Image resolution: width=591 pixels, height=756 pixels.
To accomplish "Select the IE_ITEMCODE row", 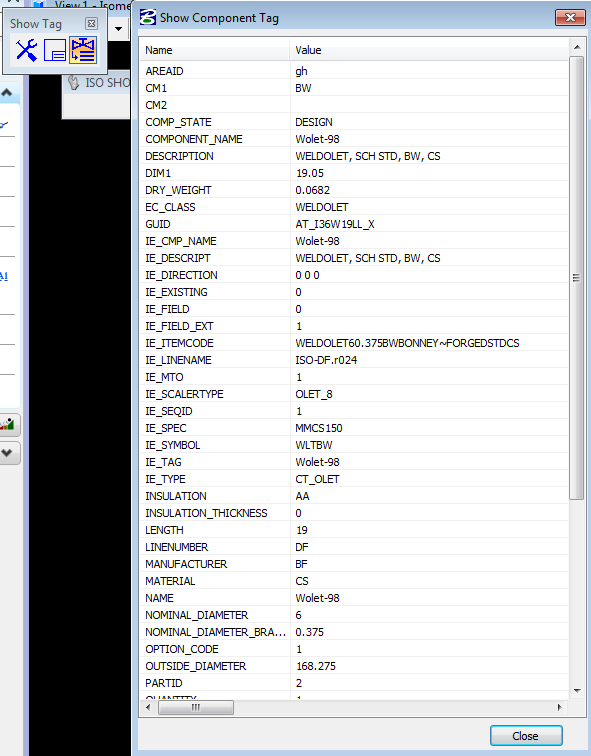I will [354, 343].
